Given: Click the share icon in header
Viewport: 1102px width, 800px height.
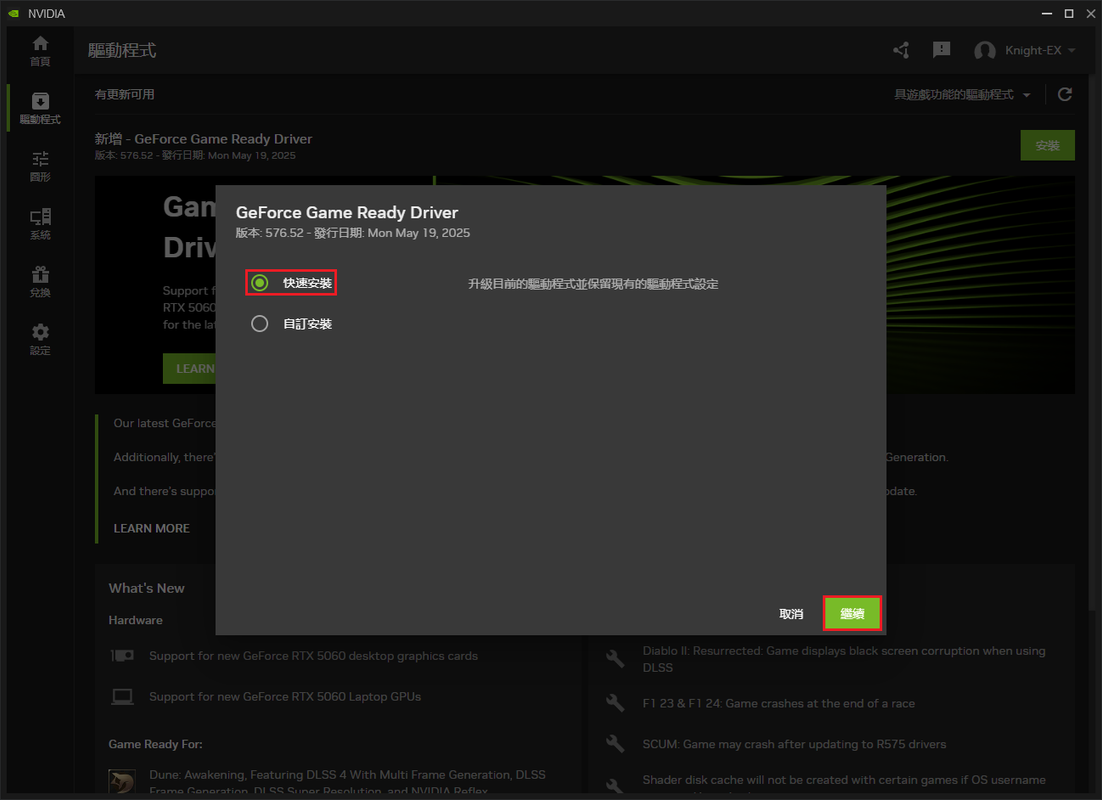Looking at the screenshot, I should 901,50.
